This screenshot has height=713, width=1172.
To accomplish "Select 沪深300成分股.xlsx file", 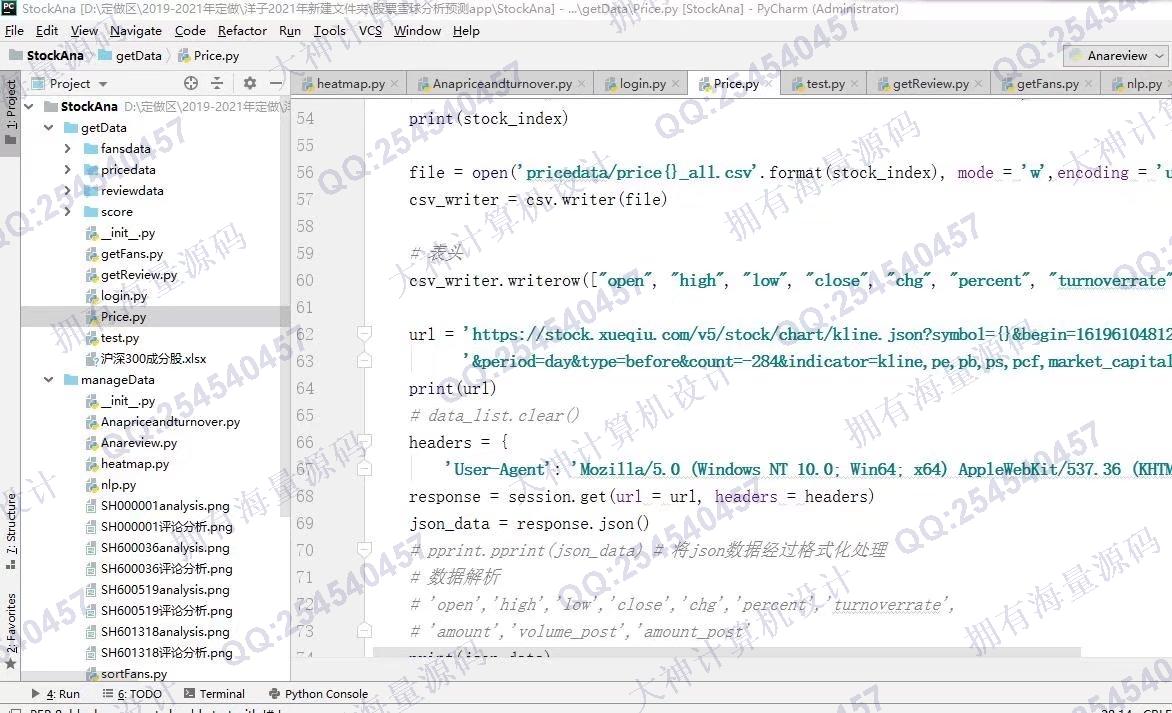I will click(x=153, y=359).
